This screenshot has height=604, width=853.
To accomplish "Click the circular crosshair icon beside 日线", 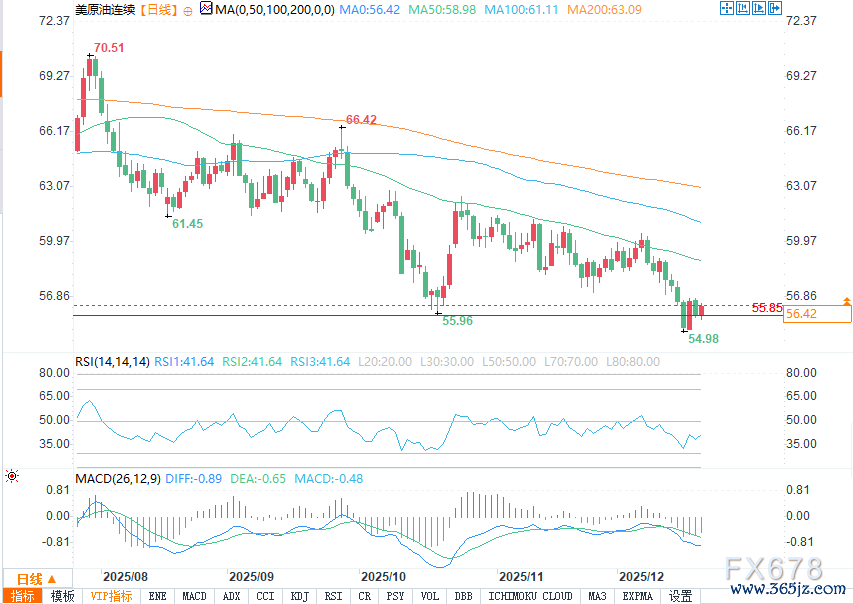I will point(190,9).
